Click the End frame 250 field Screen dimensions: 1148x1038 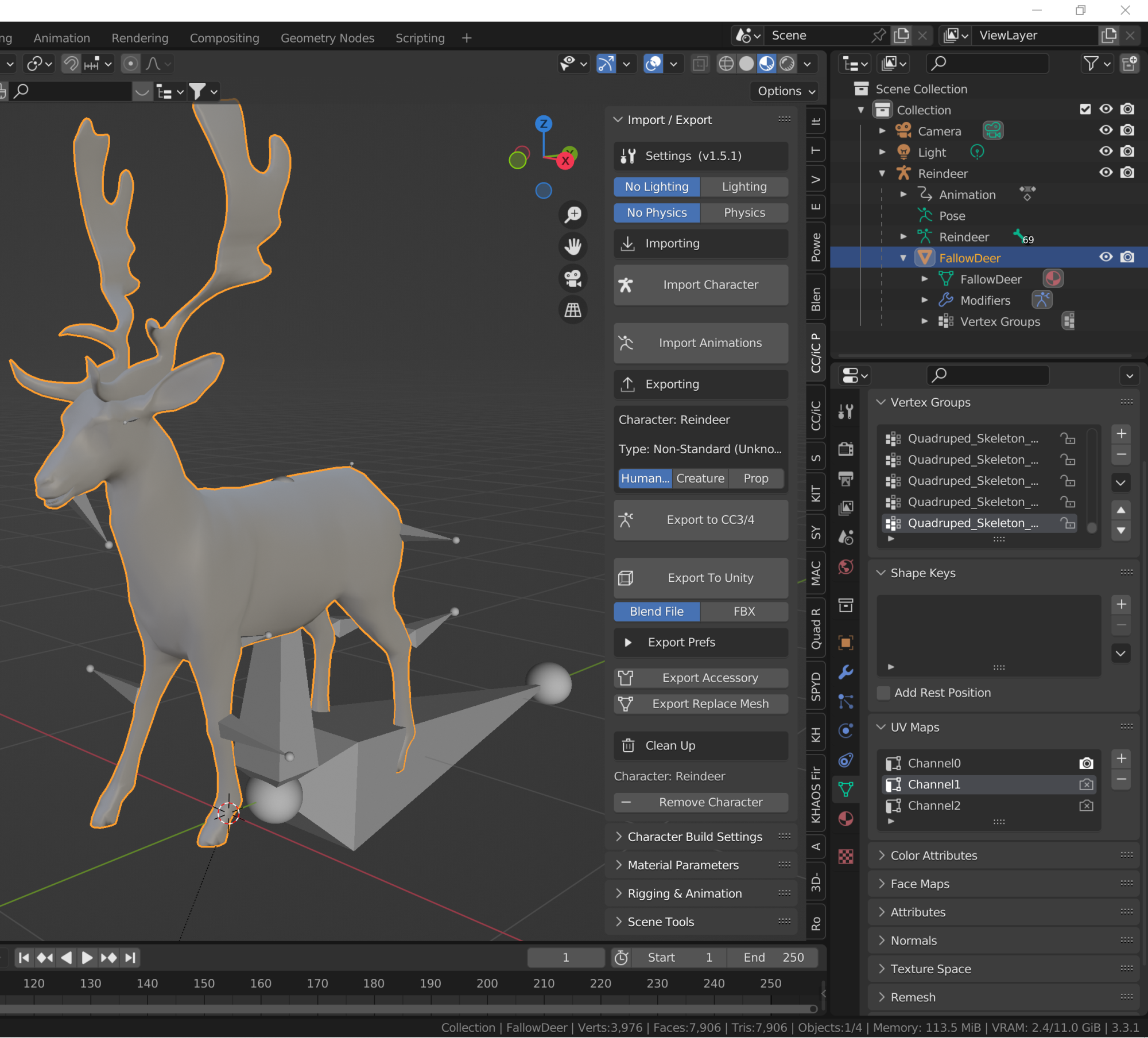[x=773, y=957]
